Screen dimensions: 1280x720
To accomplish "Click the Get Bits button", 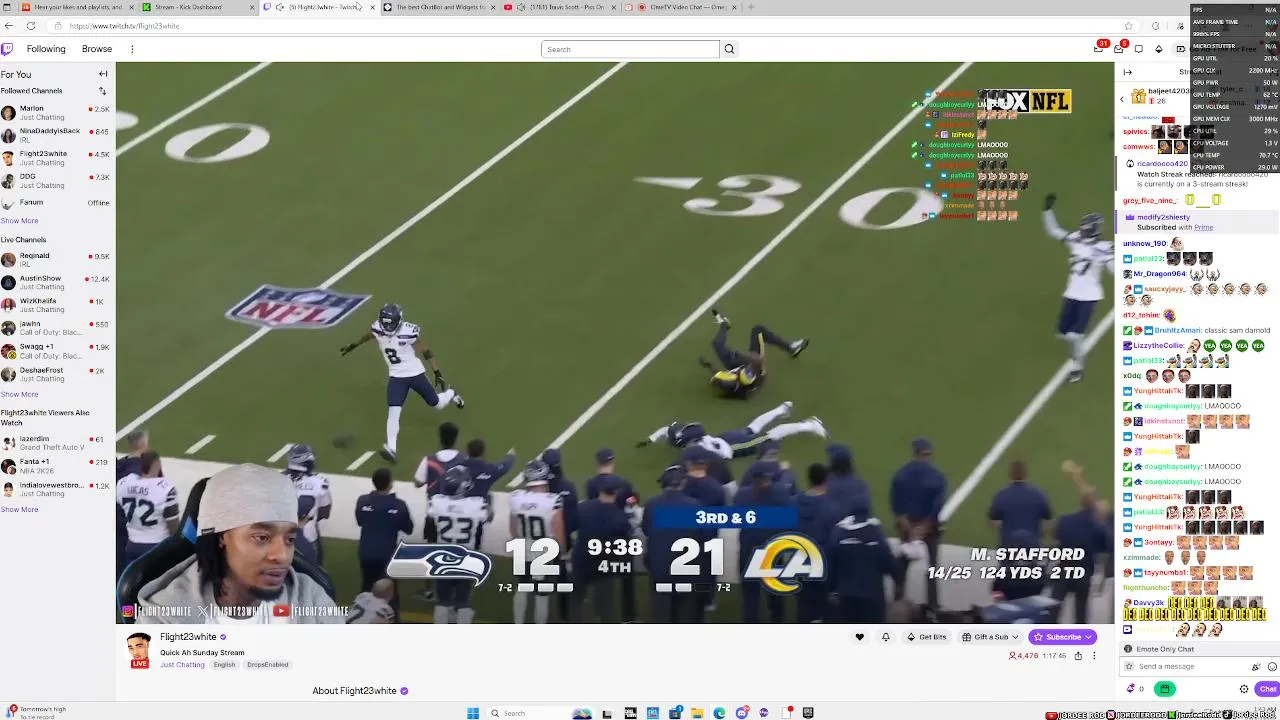I will pos(926,637).
